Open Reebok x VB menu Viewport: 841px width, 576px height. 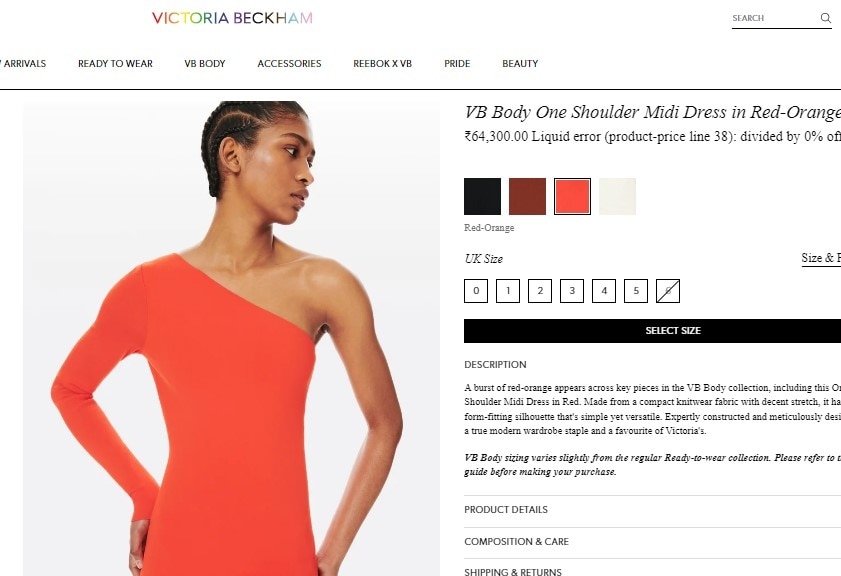click(382, 63)
